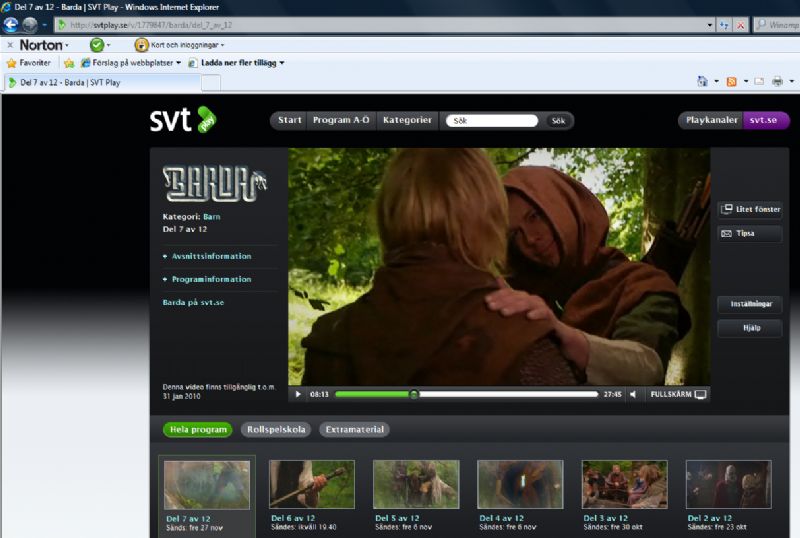Switch to the Rollspelskola tab

click(x=275, y=429)
